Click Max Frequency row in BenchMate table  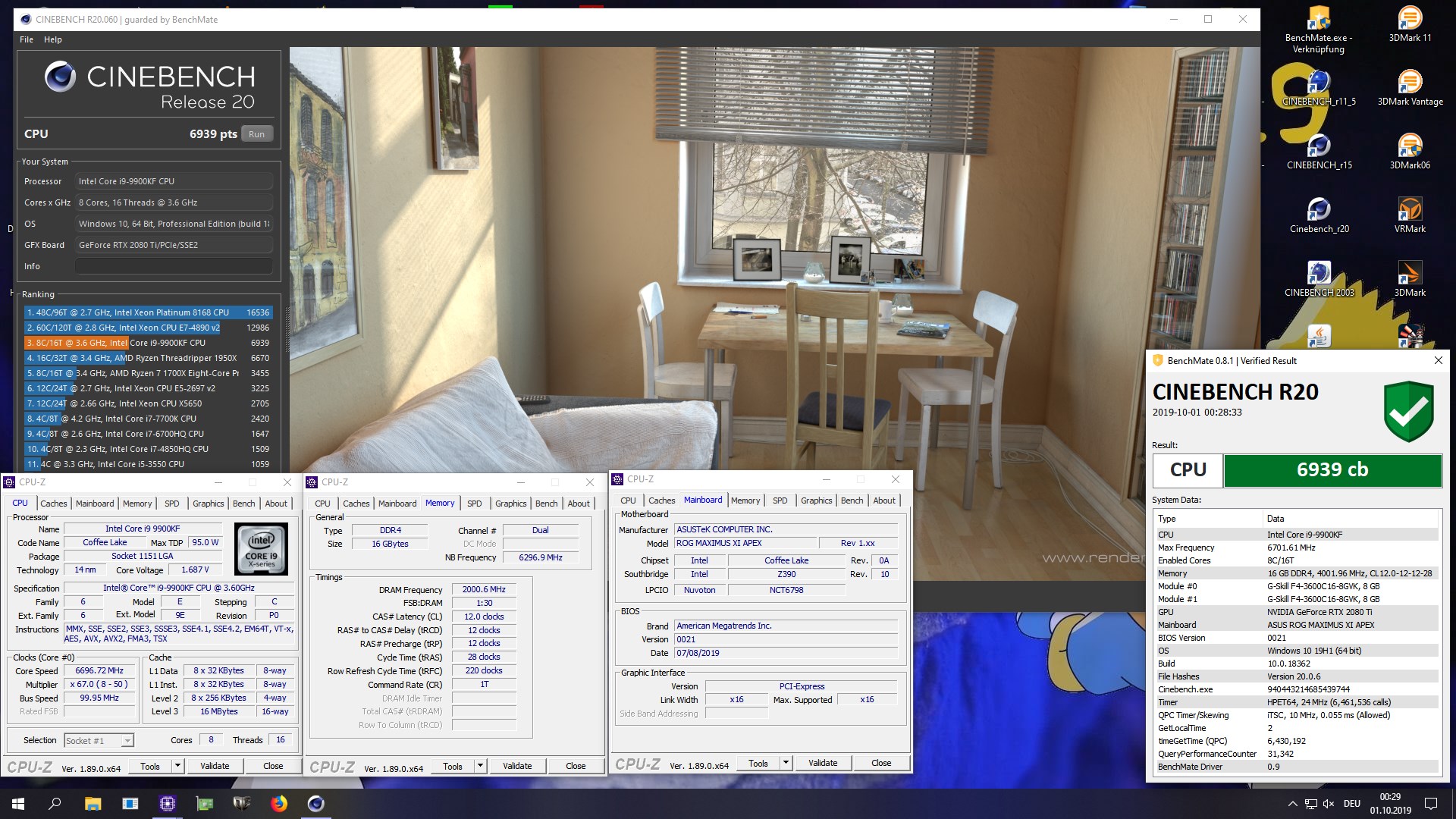click(1296, 548)
